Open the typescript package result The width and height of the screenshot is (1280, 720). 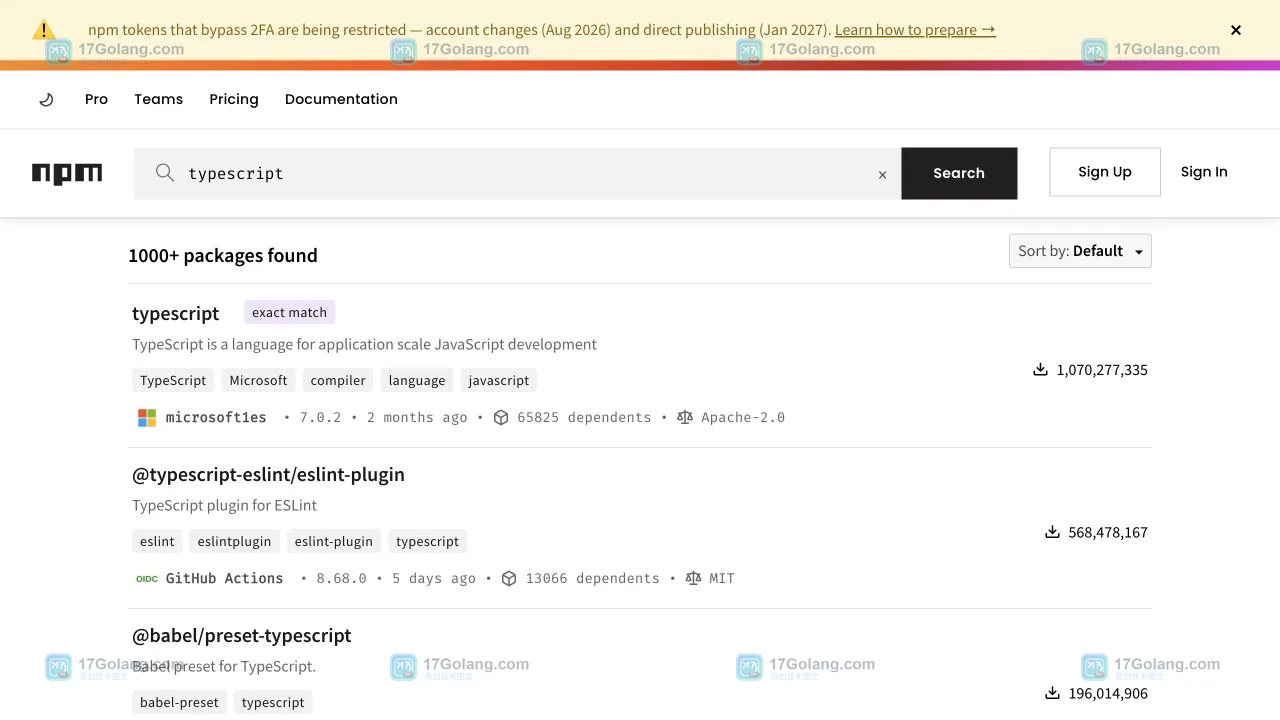pyautogui.click(x=175, y=313)
